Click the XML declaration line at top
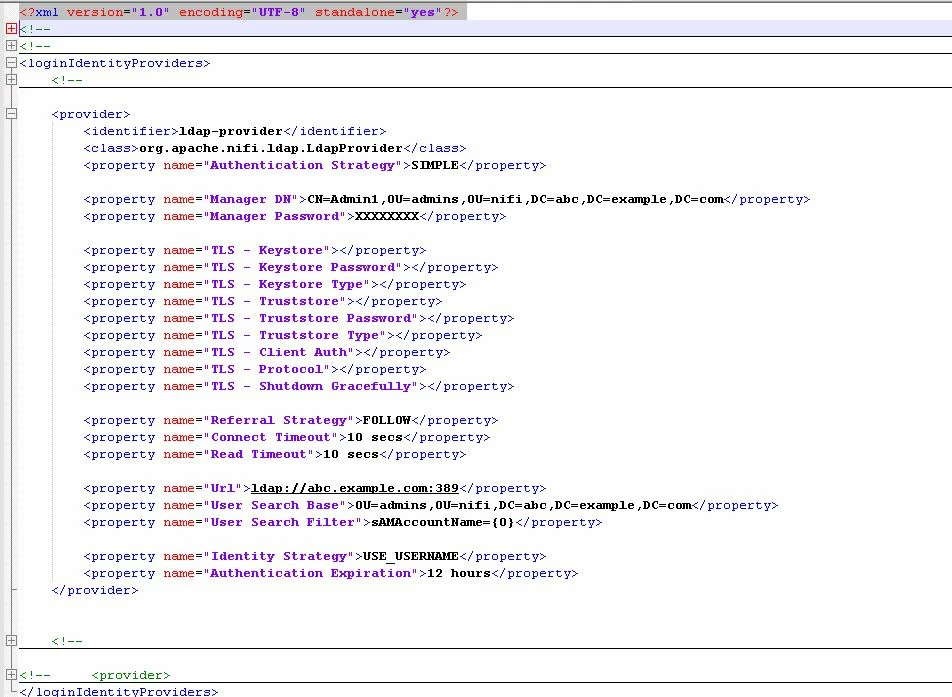Screen dimensions: 952x697 click(239, 12)
